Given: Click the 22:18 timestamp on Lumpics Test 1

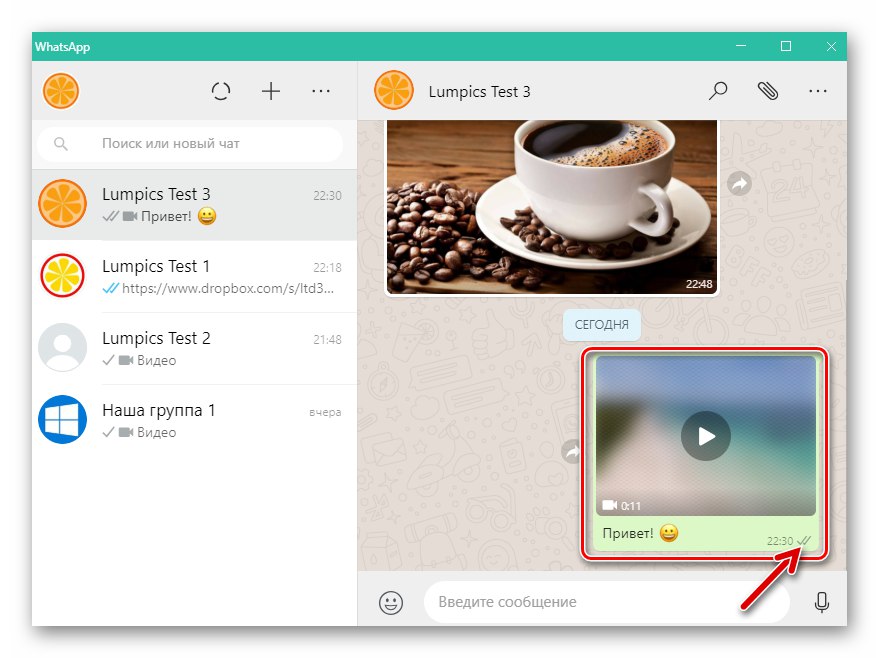Looking at the screenshot, I should point(327,268).
